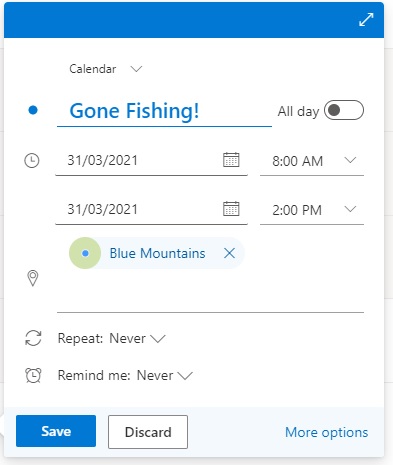
Task: Expand the event popup to full view
Action: (366, 19)
